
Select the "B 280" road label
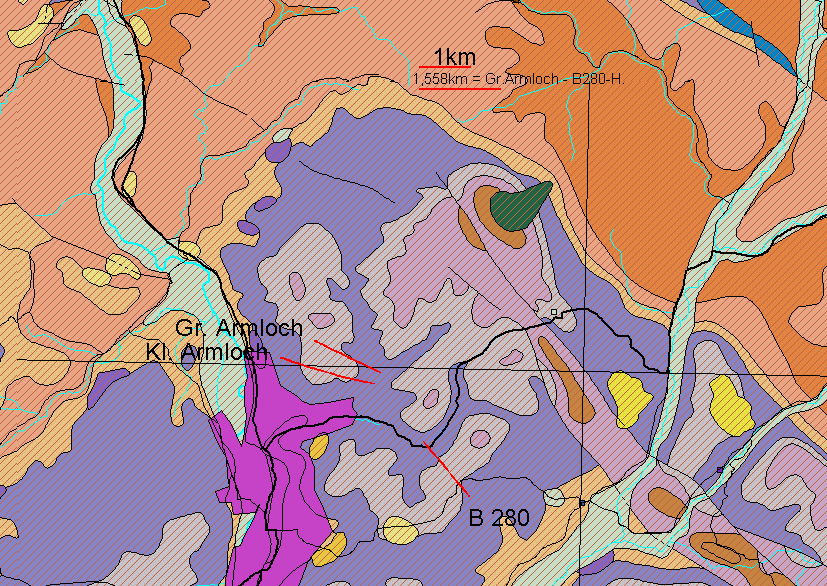pyautogui.click(x=499, y=518)
